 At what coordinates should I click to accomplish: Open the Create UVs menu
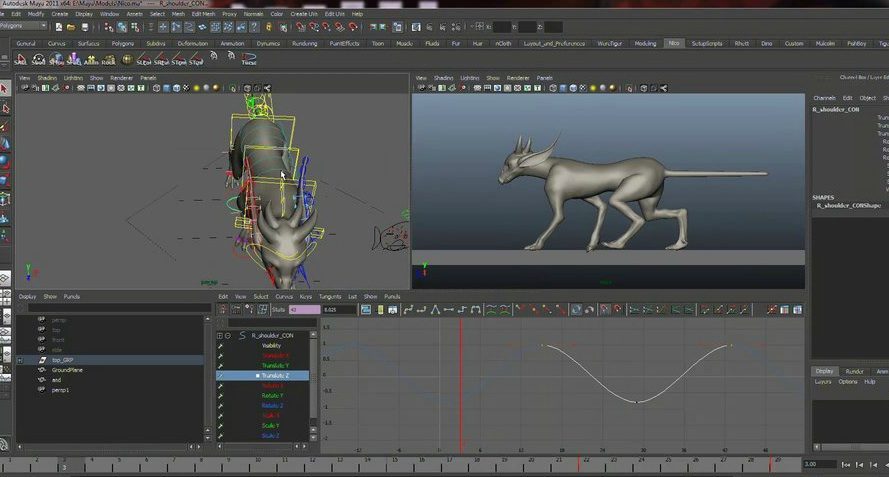click(x=304, y=14)
